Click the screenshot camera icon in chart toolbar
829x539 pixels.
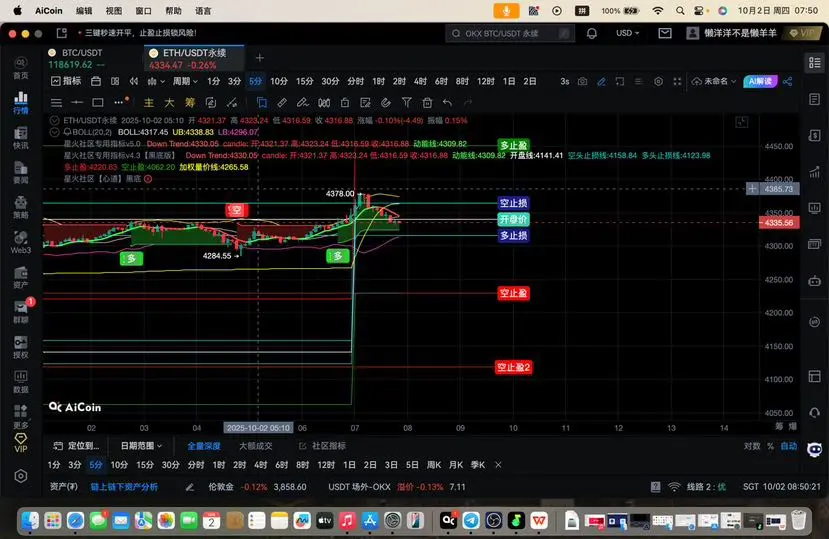click(582, 81)
